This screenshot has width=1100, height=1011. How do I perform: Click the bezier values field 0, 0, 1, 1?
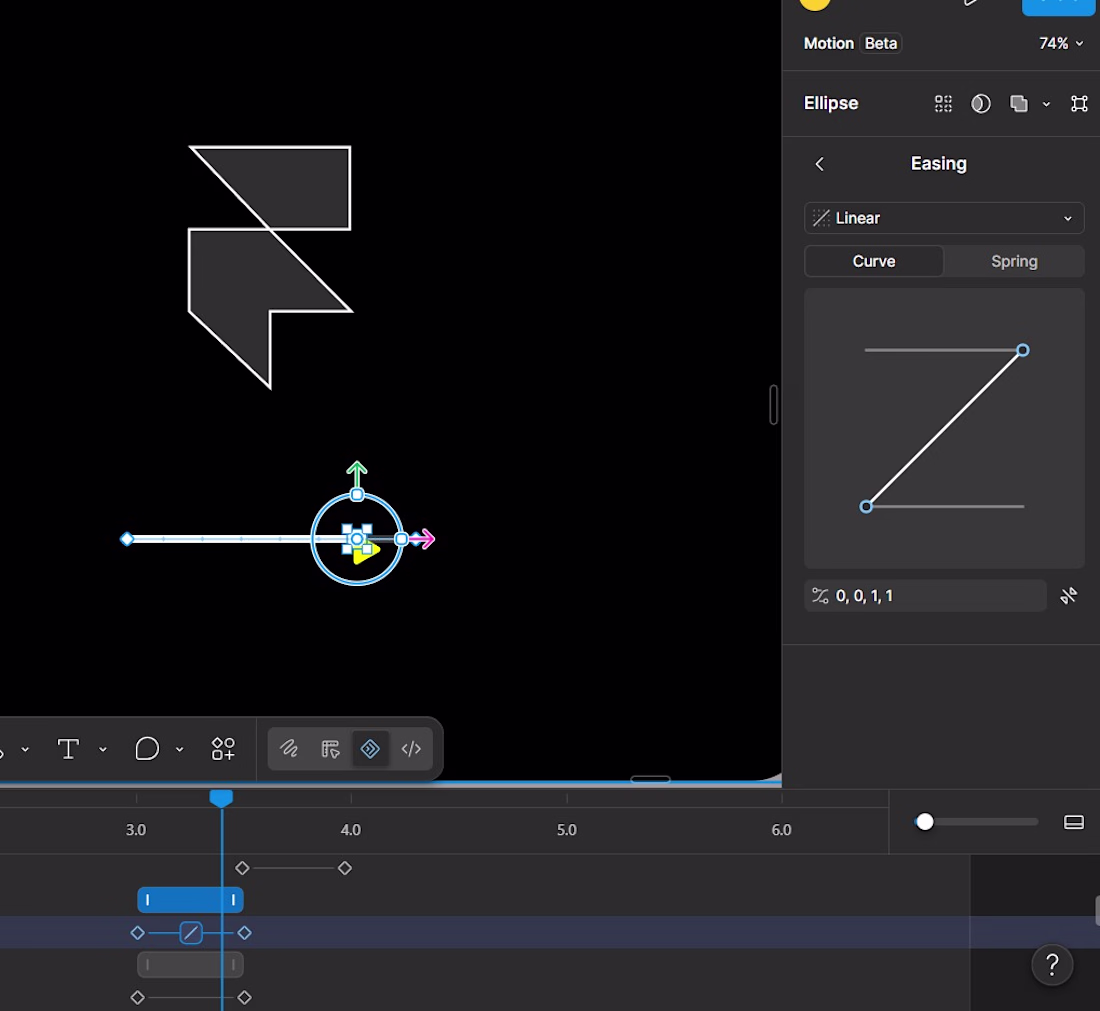(x=925, y=596)
